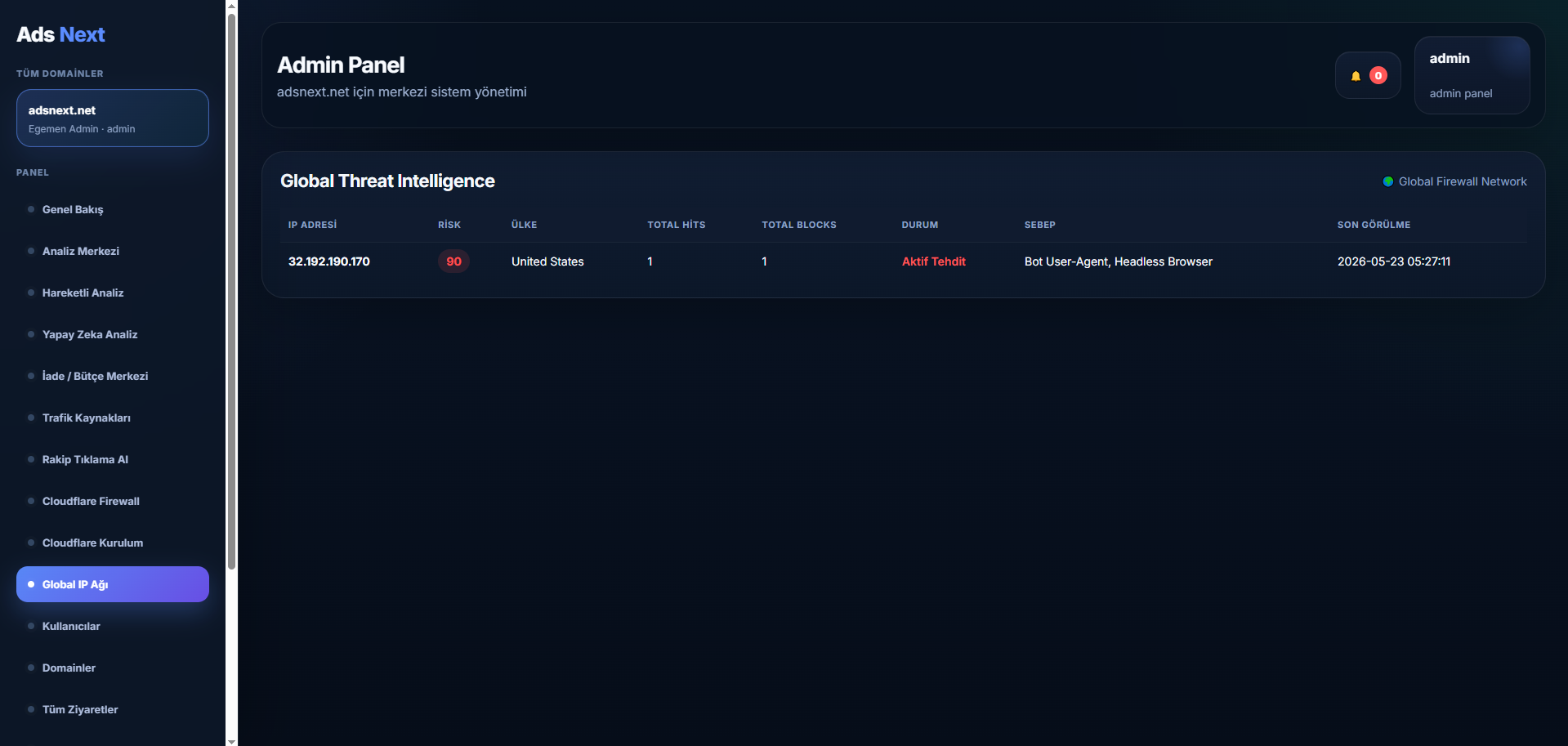Viewport: 1568px width, 746px height.
Task: Click the Global Threat Intelligence heading
Action: point(387,181)
